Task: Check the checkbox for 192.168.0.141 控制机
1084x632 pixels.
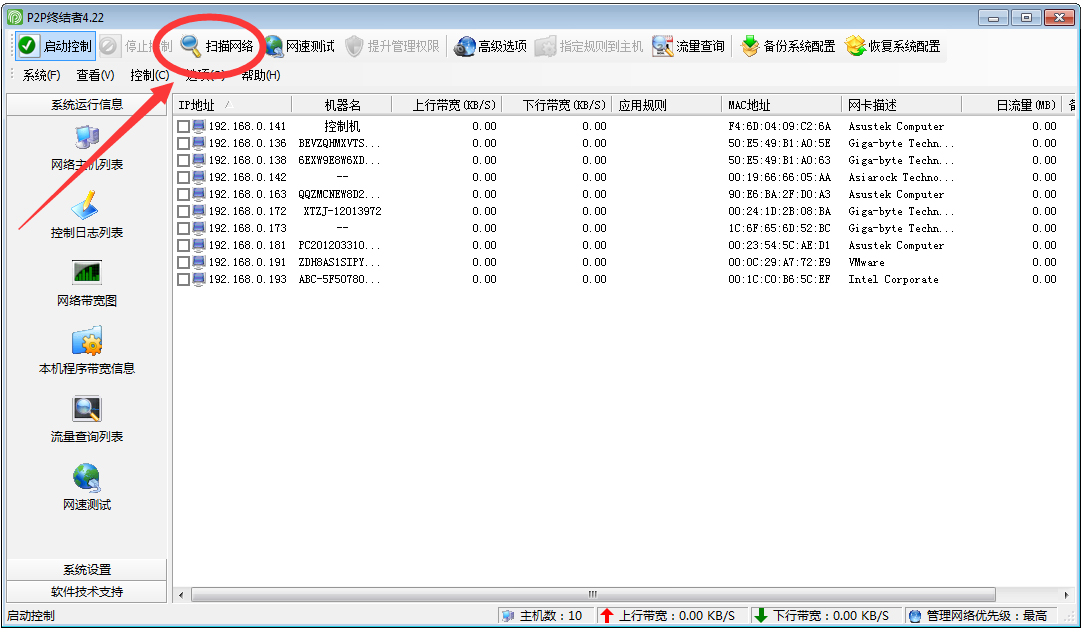Action: [x=184, y=126]
